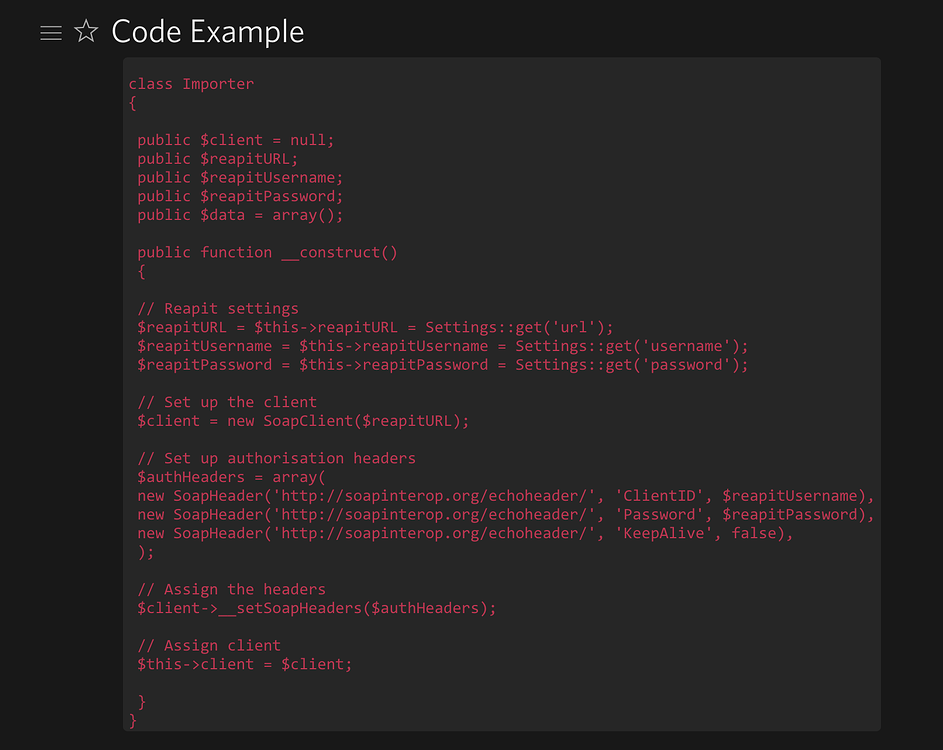Click 'public $reapitPassword;' line
Image resolution: width=943 pixels, height=750 pixels.
pyautogui.click(x=240, y=196)
